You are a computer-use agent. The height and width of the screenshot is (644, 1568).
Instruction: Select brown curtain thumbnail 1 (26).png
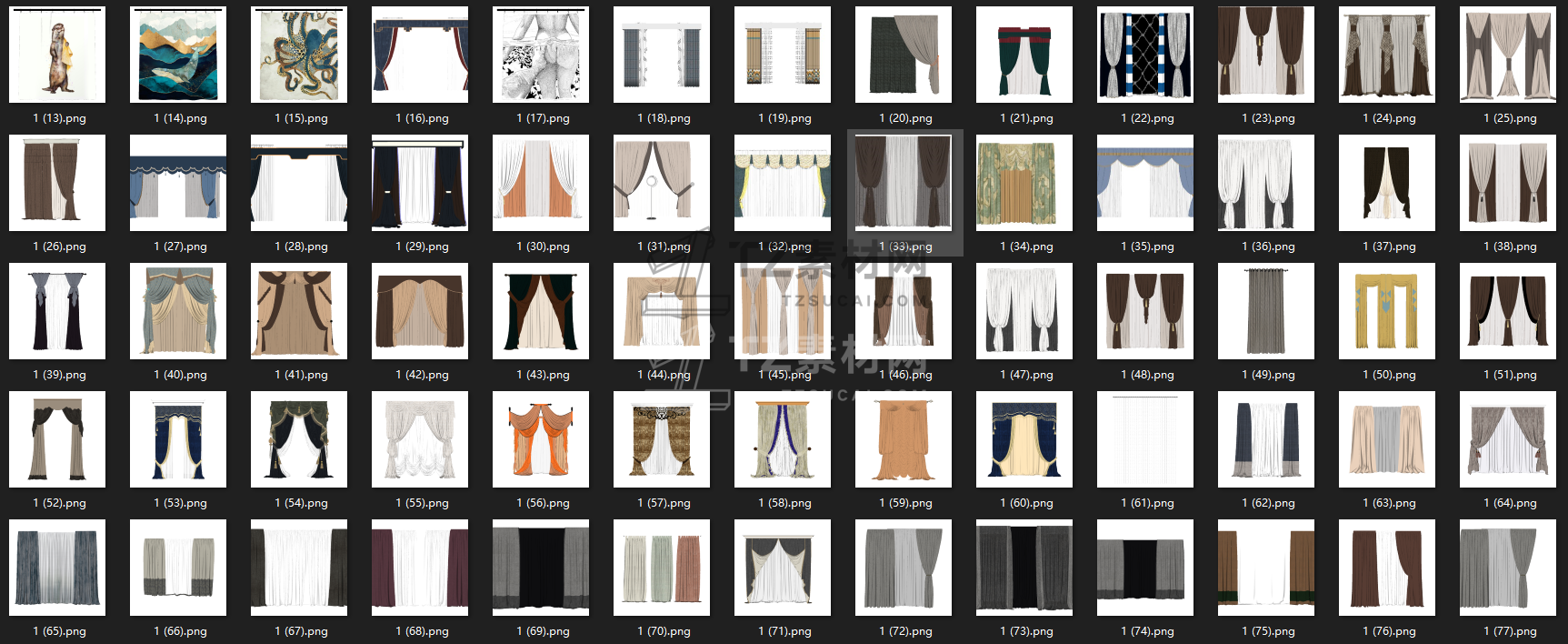click(x=57, y=183)
